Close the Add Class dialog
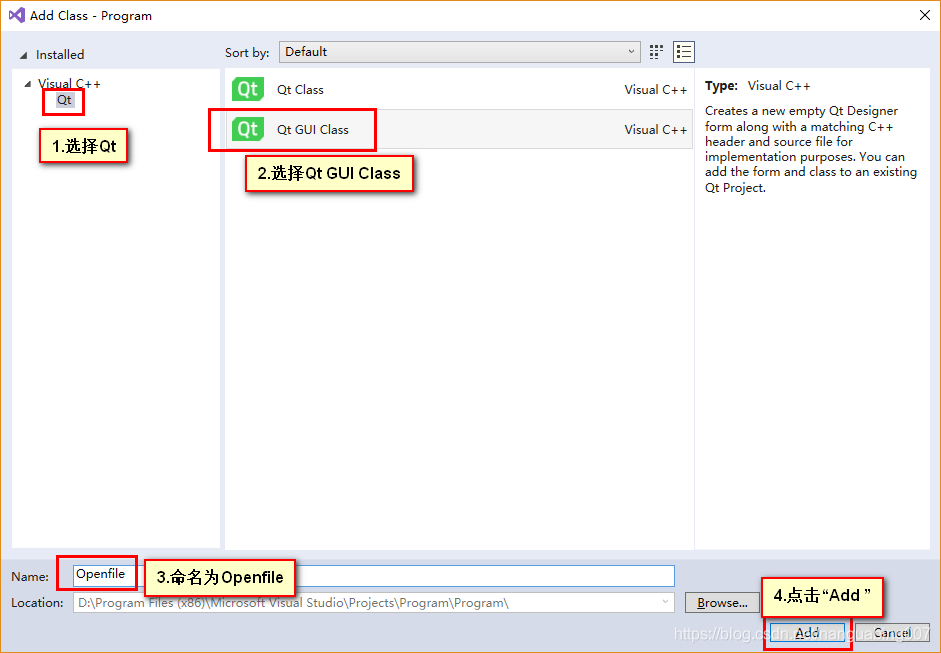941x653 pixels. pyautogui.click(x=925, y=16)
